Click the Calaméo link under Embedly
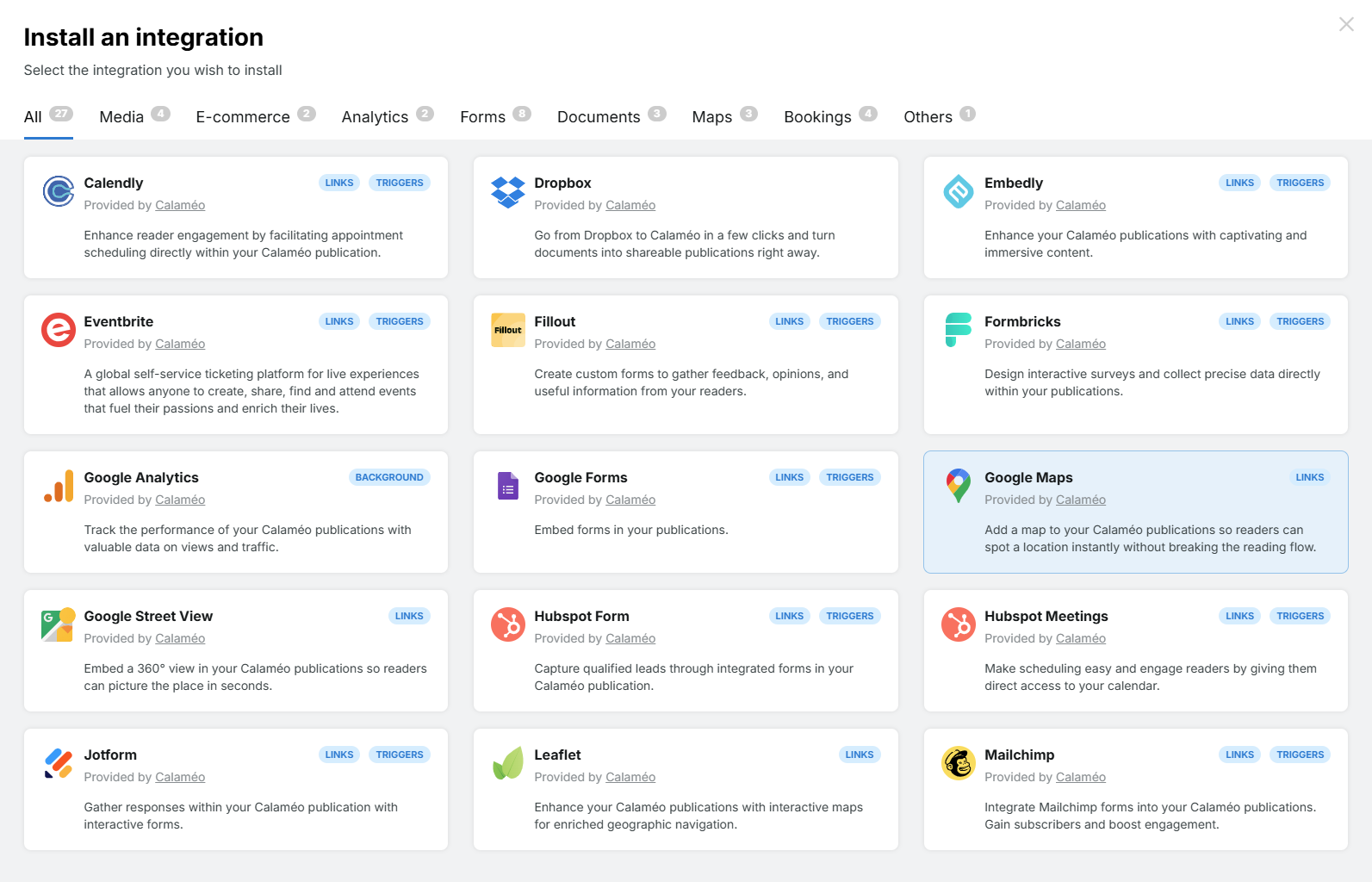The width and height of the screenshot is (1372, 882). pos(1081,205)
